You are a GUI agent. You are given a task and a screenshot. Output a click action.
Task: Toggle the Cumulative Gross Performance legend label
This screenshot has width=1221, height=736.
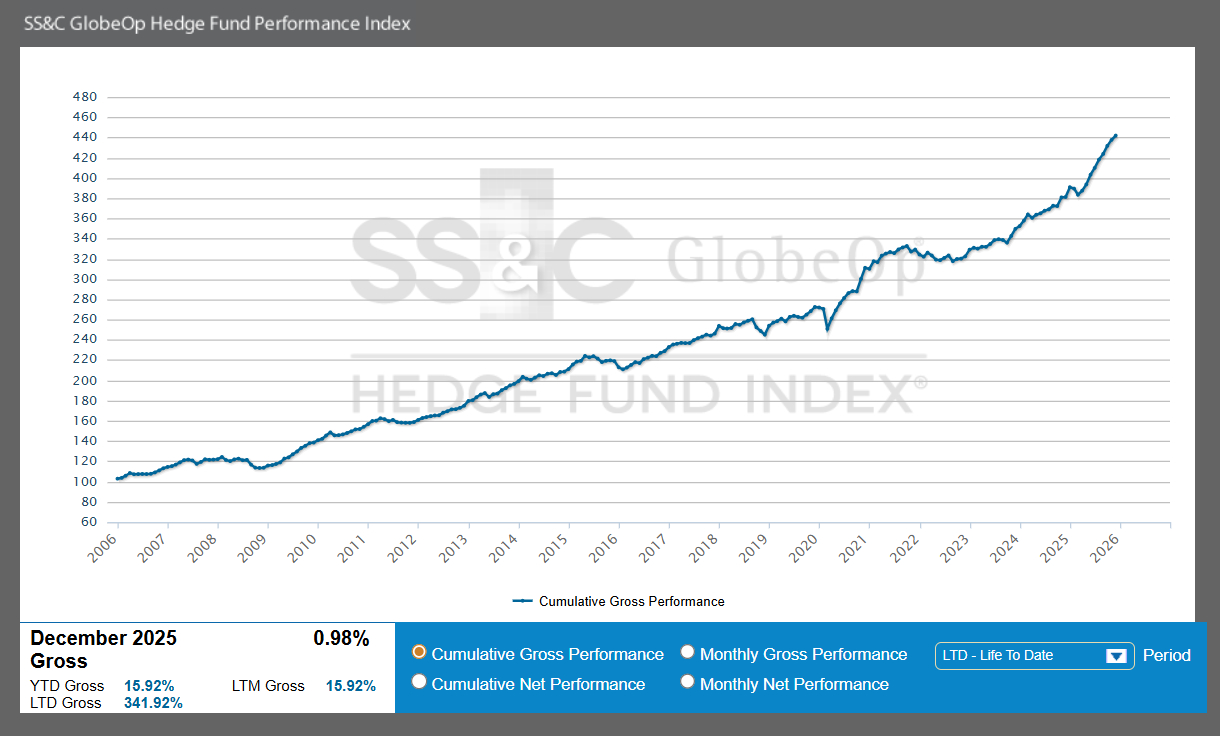coord(631,601)
